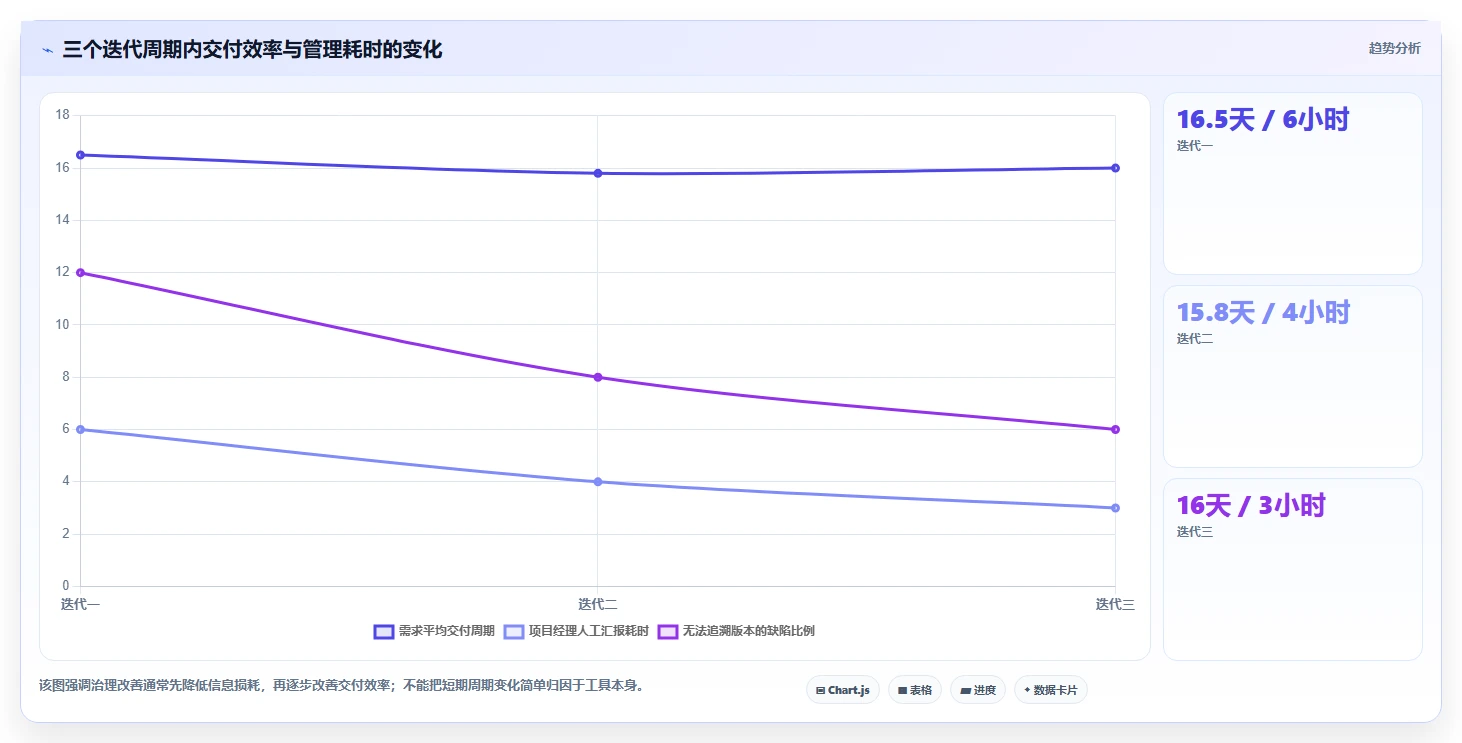
Task: Click the 趋势分析 label in header
Action: point(1394,48)
